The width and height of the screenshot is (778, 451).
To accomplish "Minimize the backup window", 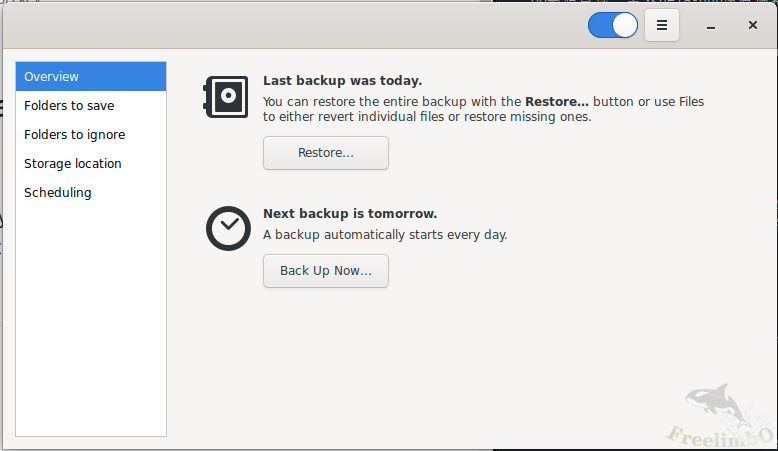I will click(710, 25).
